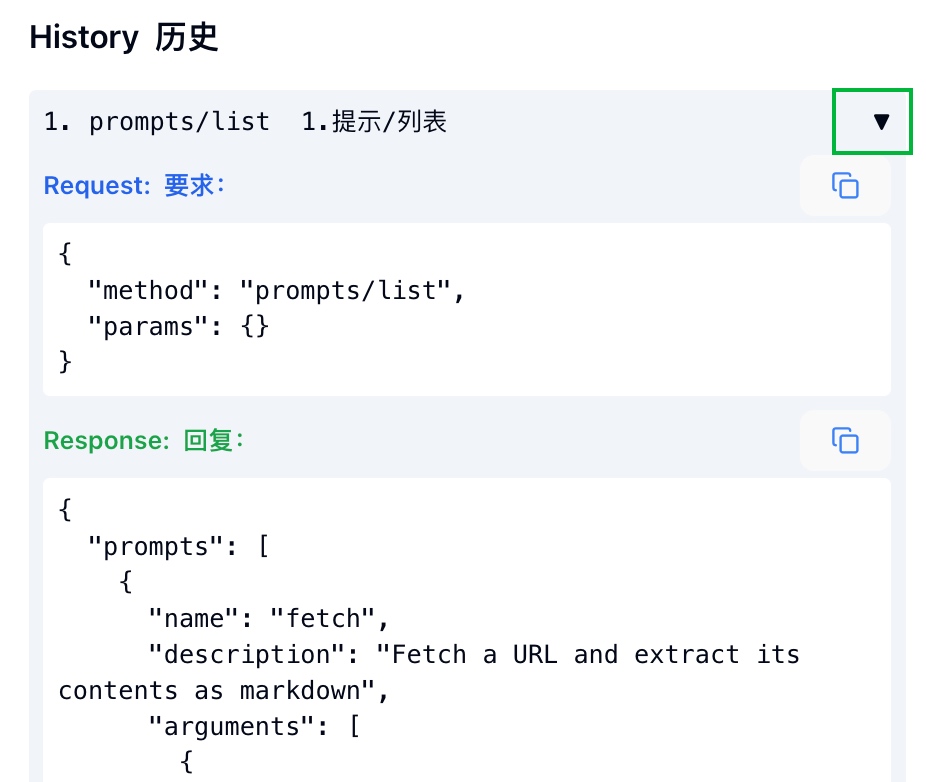
Task: Click the '1. prompts/list' entry title
Action: [x=157, y=122]
